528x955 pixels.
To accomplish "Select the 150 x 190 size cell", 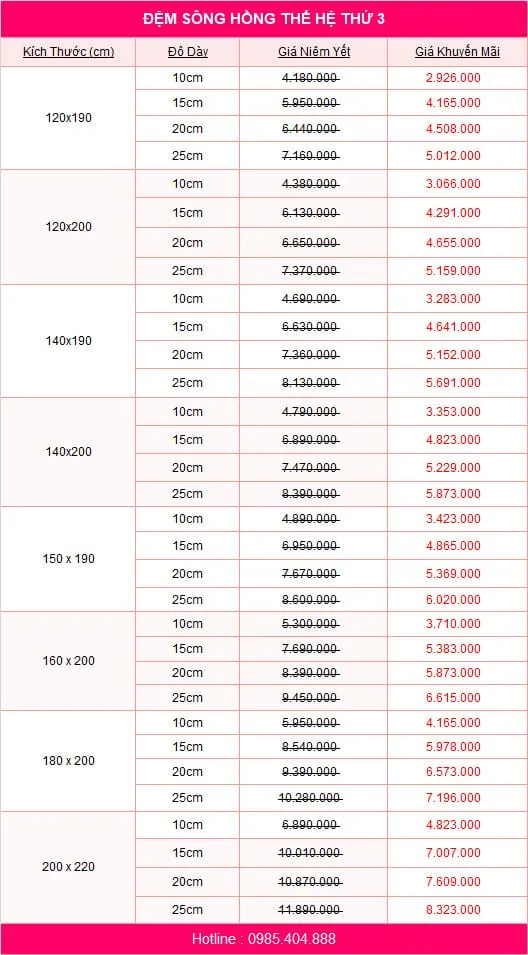I will [68, 559].
